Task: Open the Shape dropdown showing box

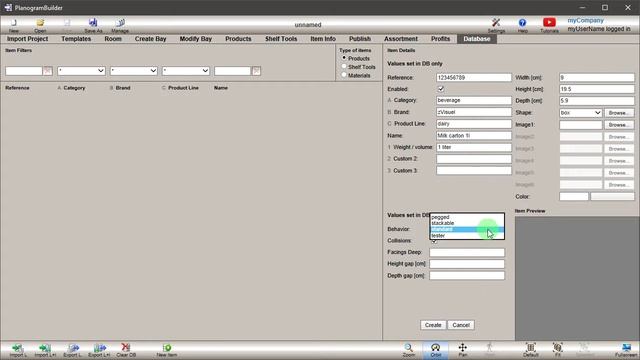Action: click(x=580, y=112)
